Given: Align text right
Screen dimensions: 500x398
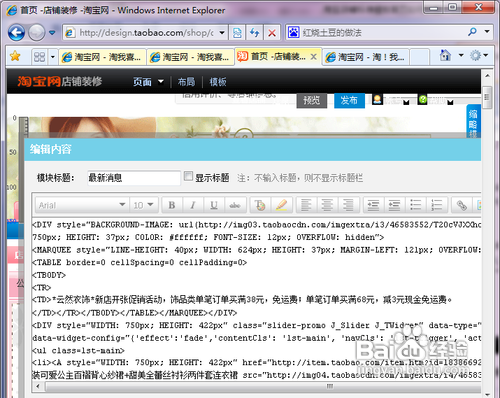Looking at the screenshot, I should [348, 205].
